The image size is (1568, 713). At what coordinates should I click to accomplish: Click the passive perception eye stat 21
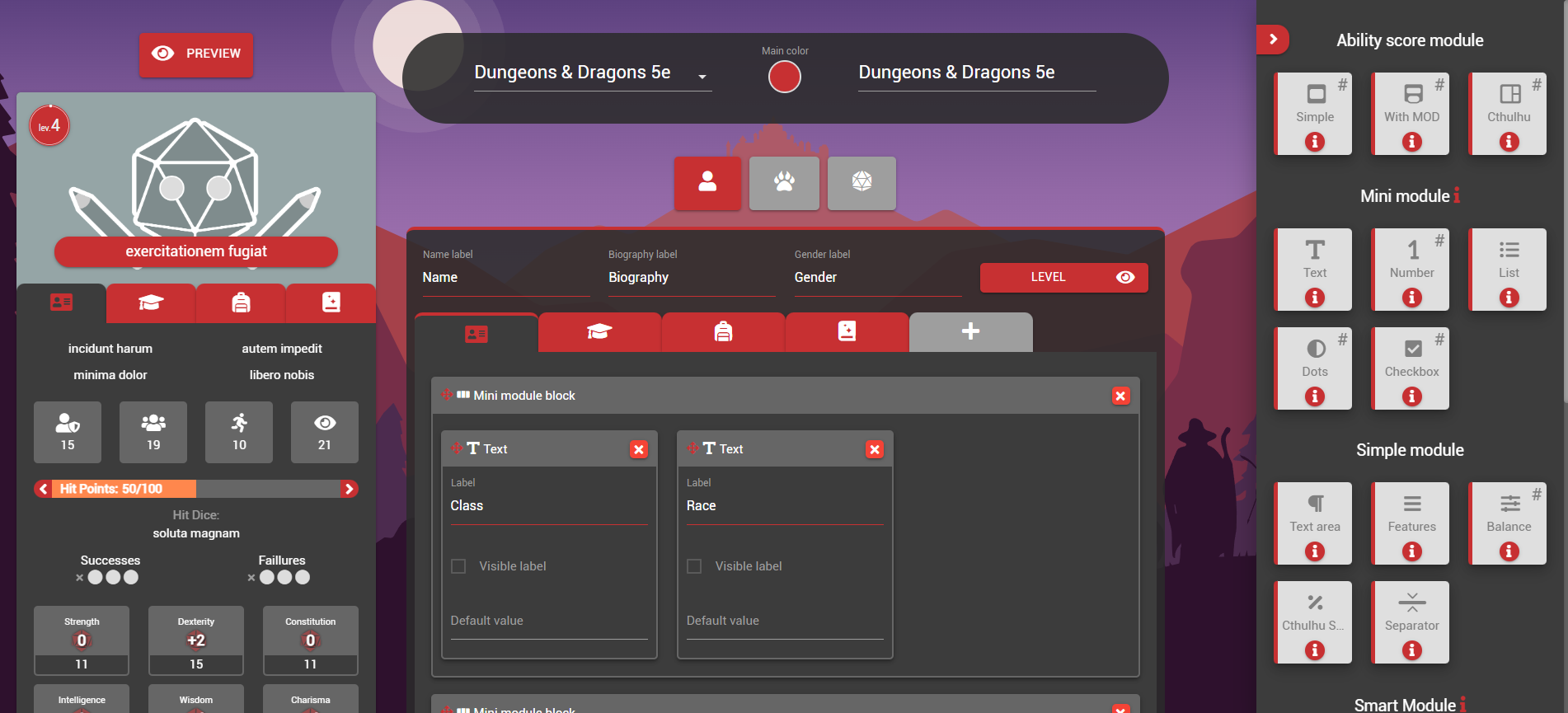(x=325, y=432)
